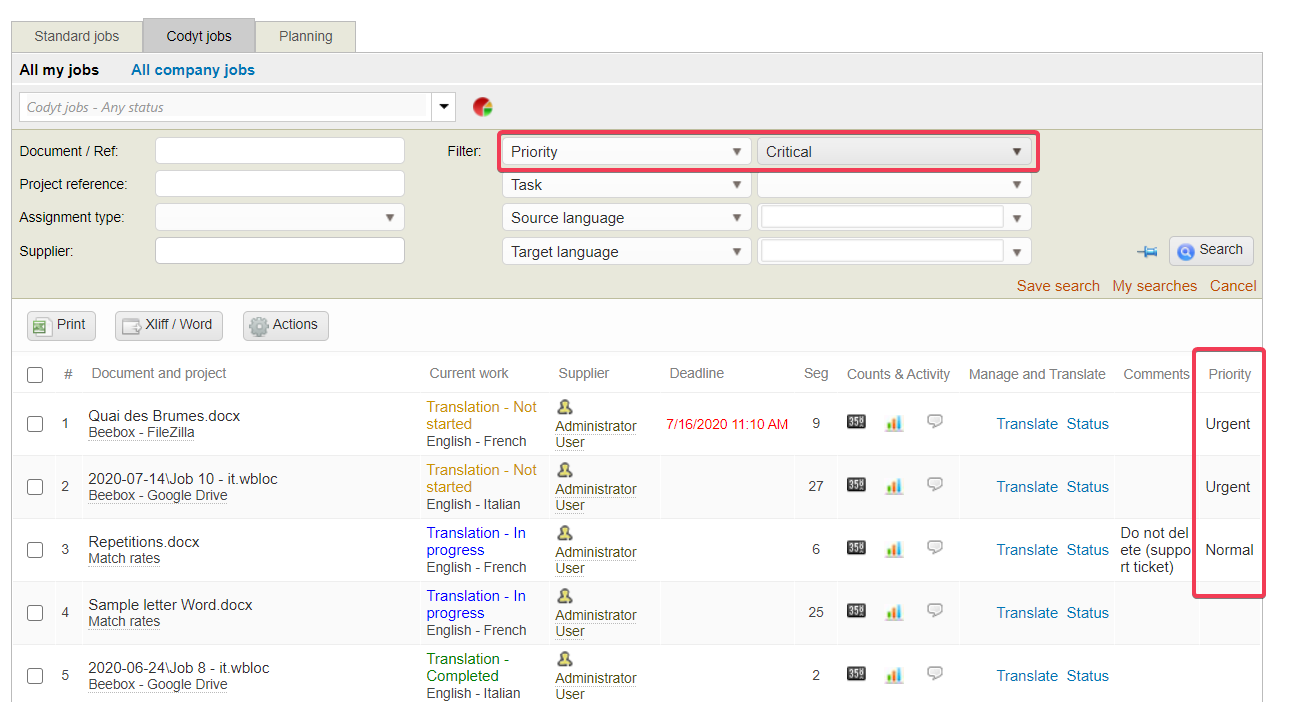Open activity bar chart for Repetitions.docx

[x=894, y=549]
